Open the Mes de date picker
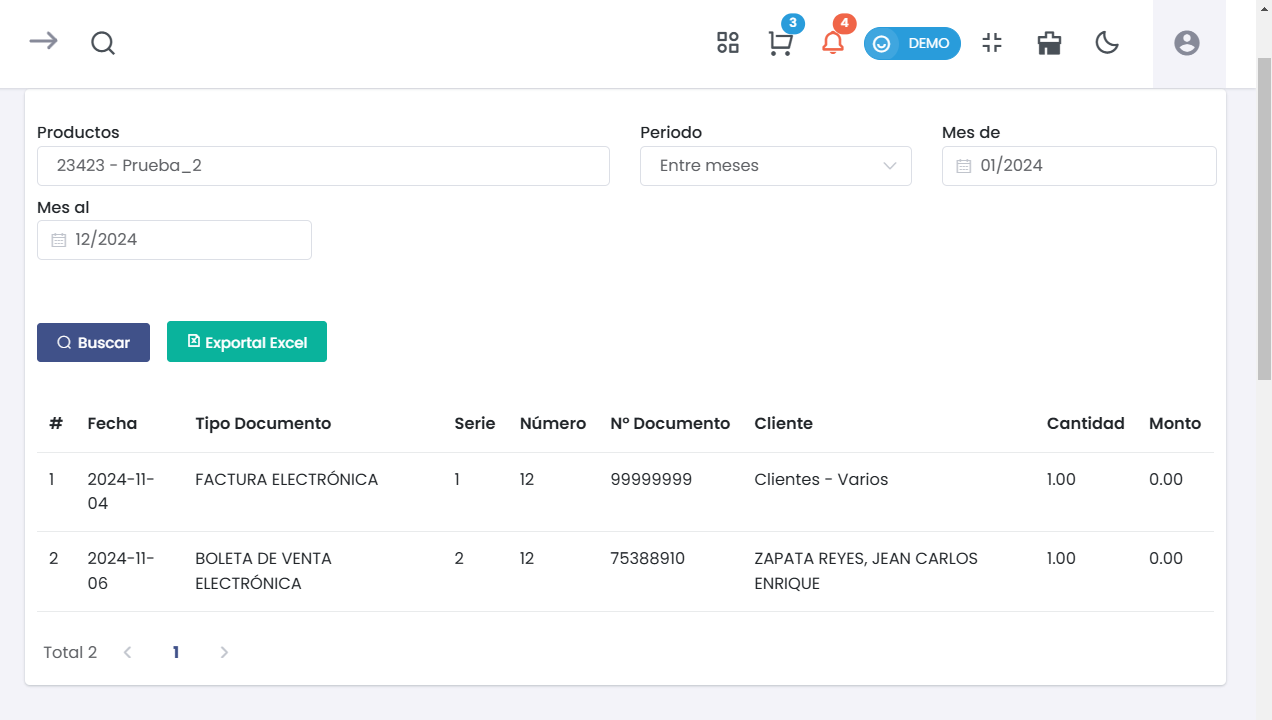Viewport: 1272px width, 720px height. click(1079, 166)
